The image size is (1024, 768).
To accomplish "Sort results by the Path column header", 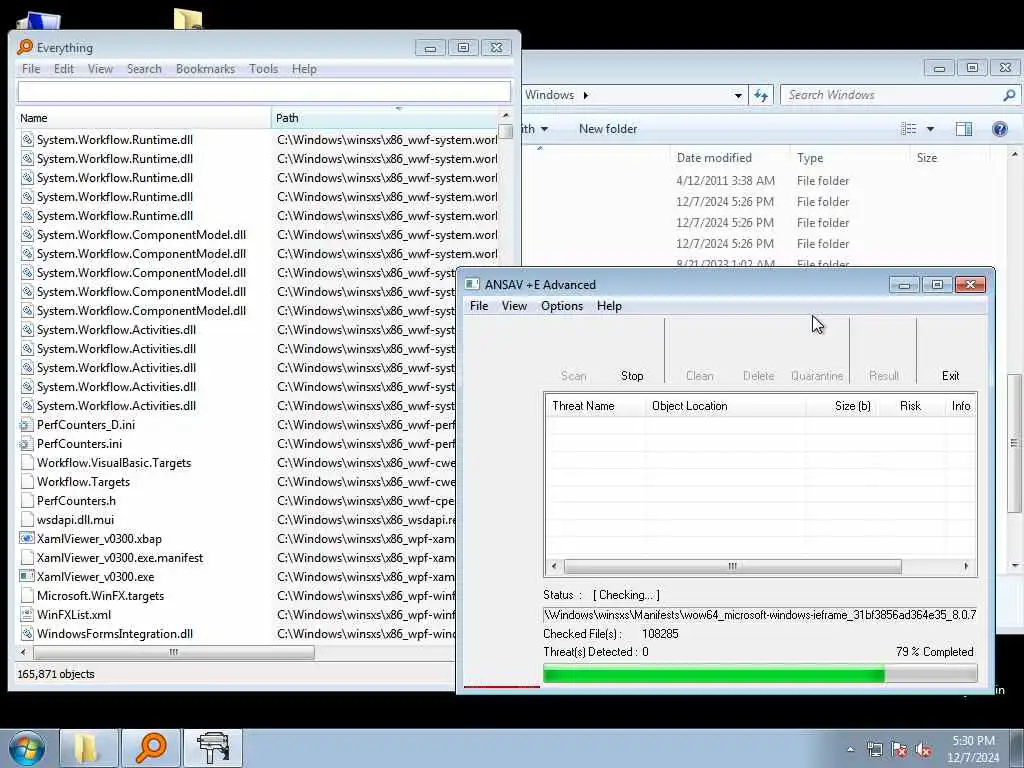I will coord(385,118).
